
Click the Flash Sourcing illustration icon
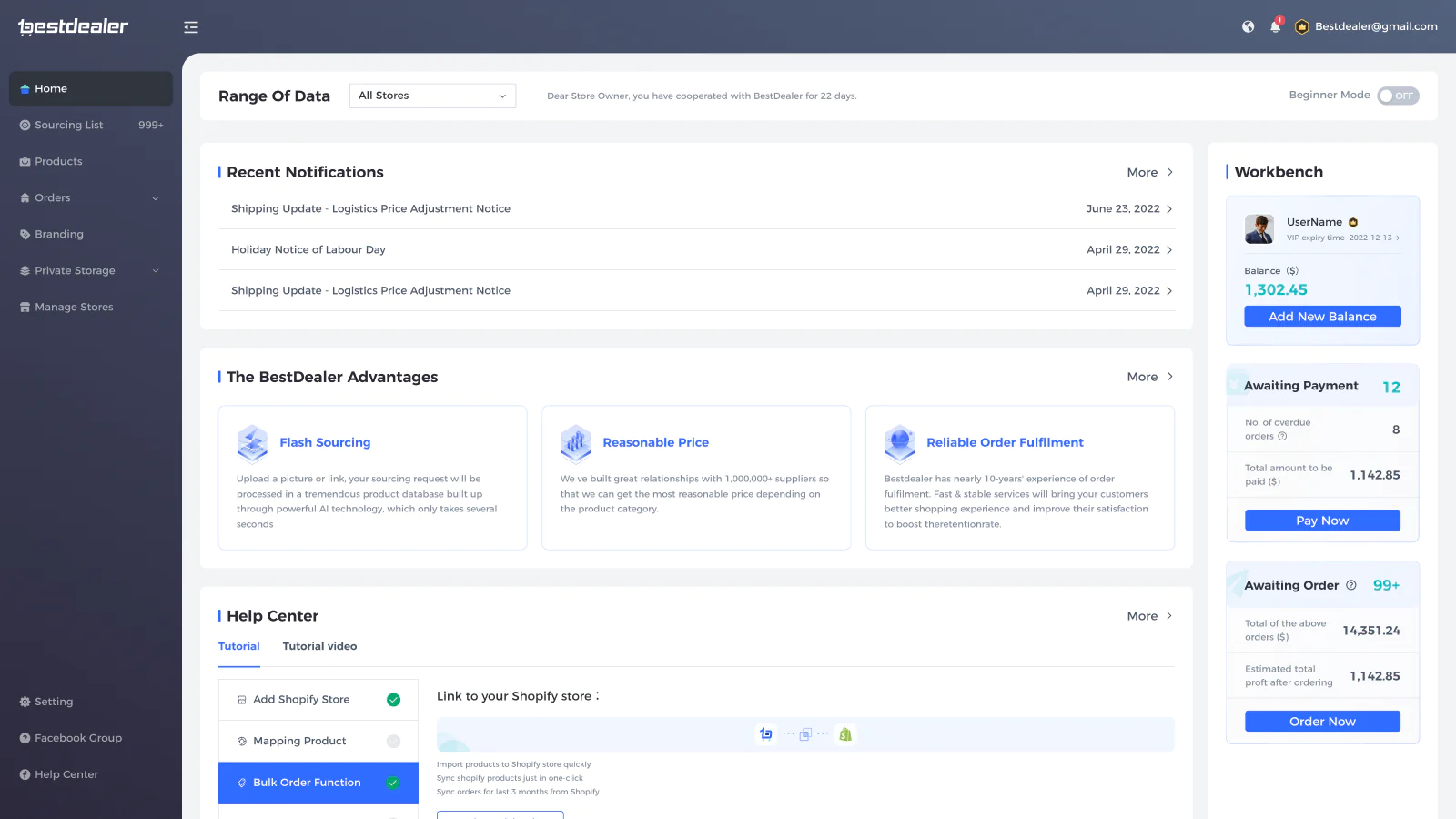[x=252, y=443]
